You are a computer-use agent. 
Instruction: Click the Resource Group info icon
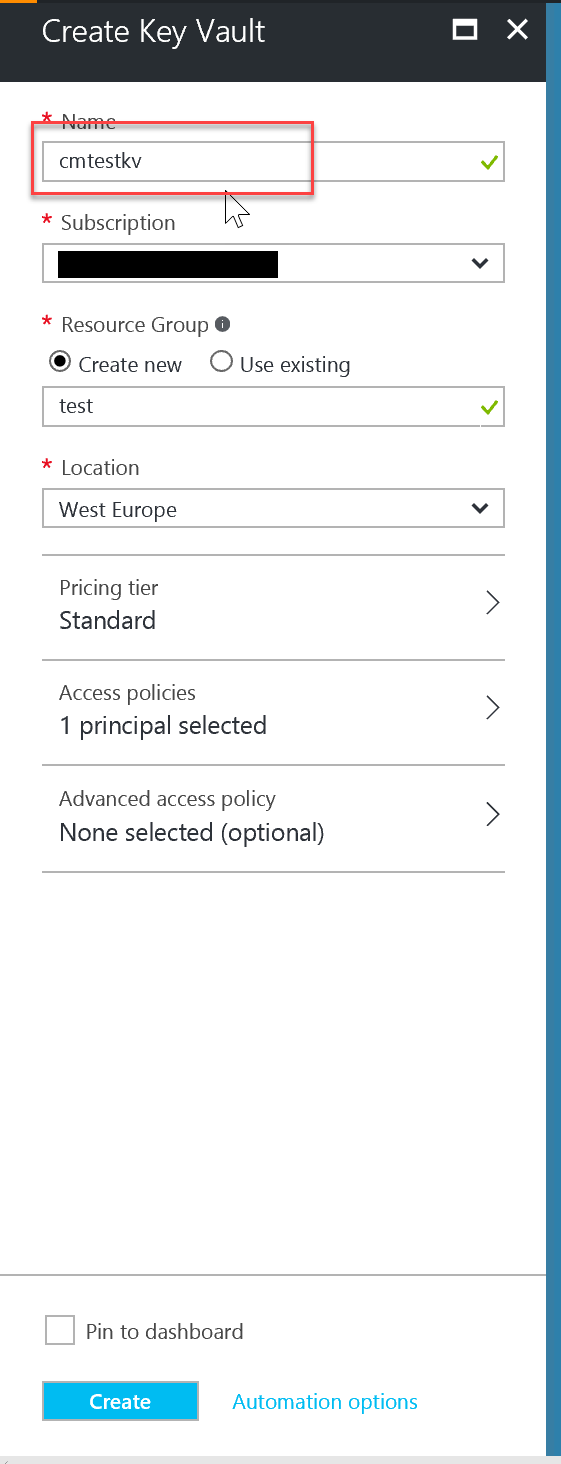tap(223, 324)
